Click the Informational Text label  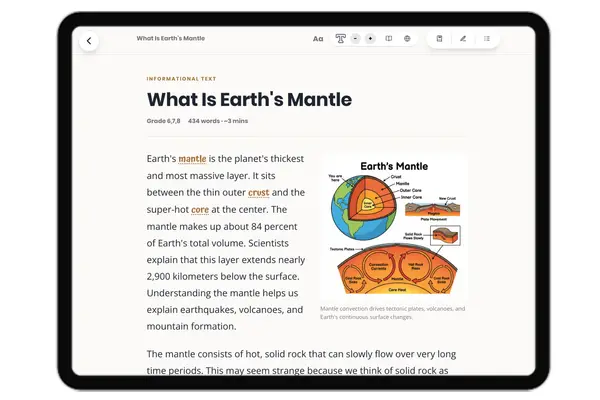(181, 79)
